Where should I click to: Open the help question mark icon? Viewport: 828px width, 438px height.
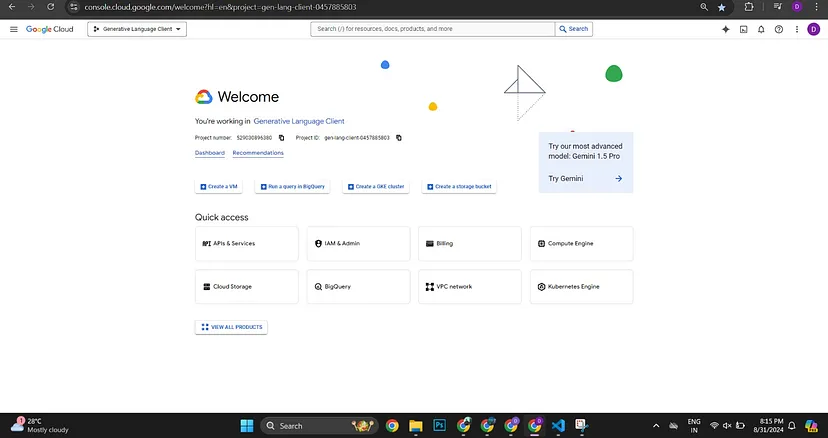click(x=779, y=30)
